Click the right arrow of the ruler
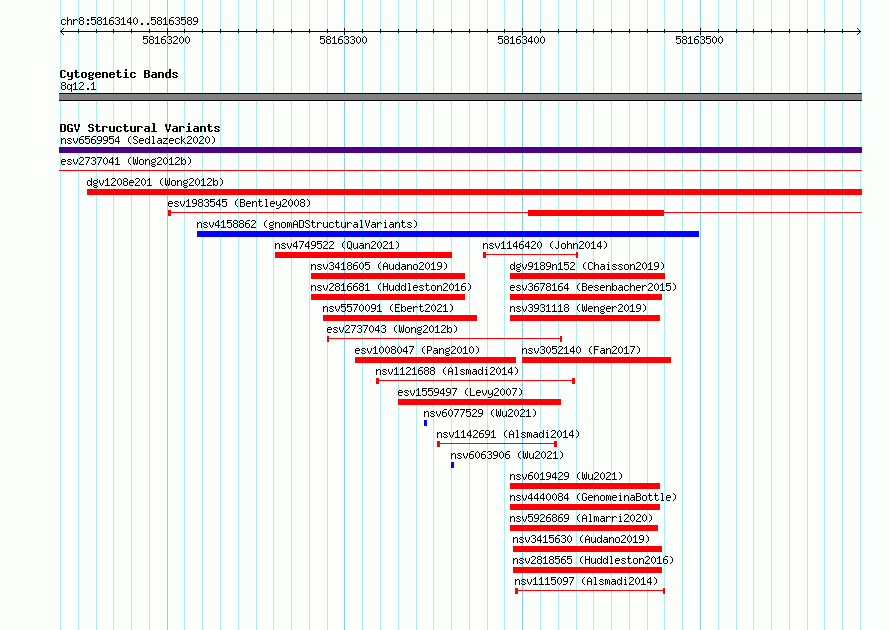890x630 pixels. click(859, 31)
